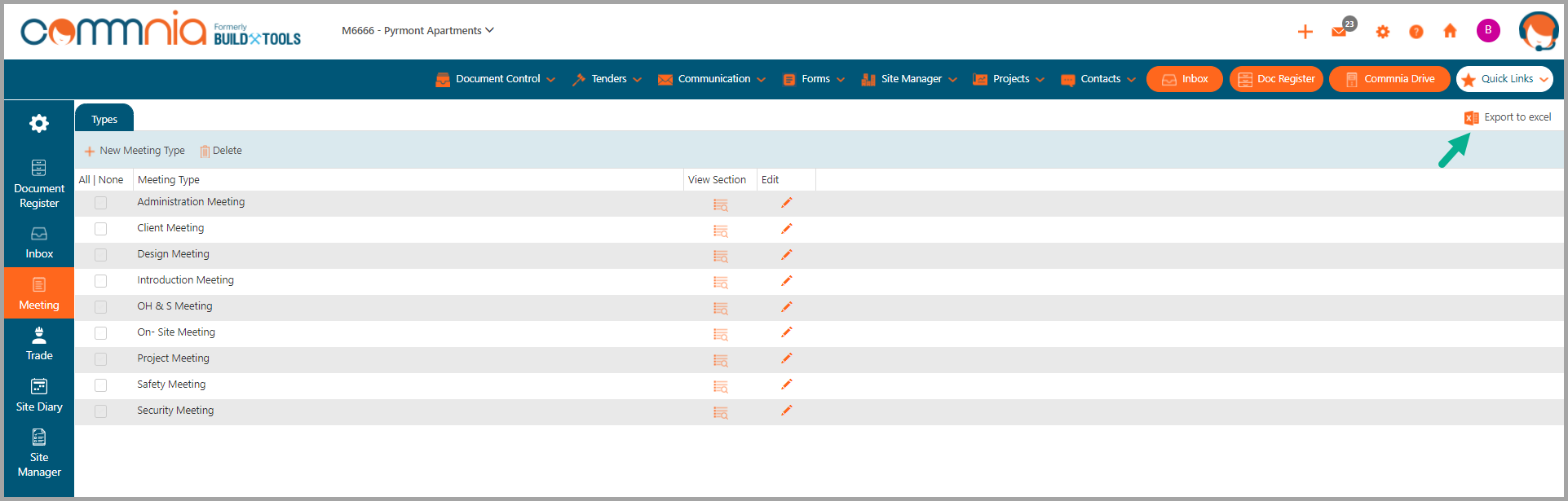Open user avatar B menu

coord(1488,30)
